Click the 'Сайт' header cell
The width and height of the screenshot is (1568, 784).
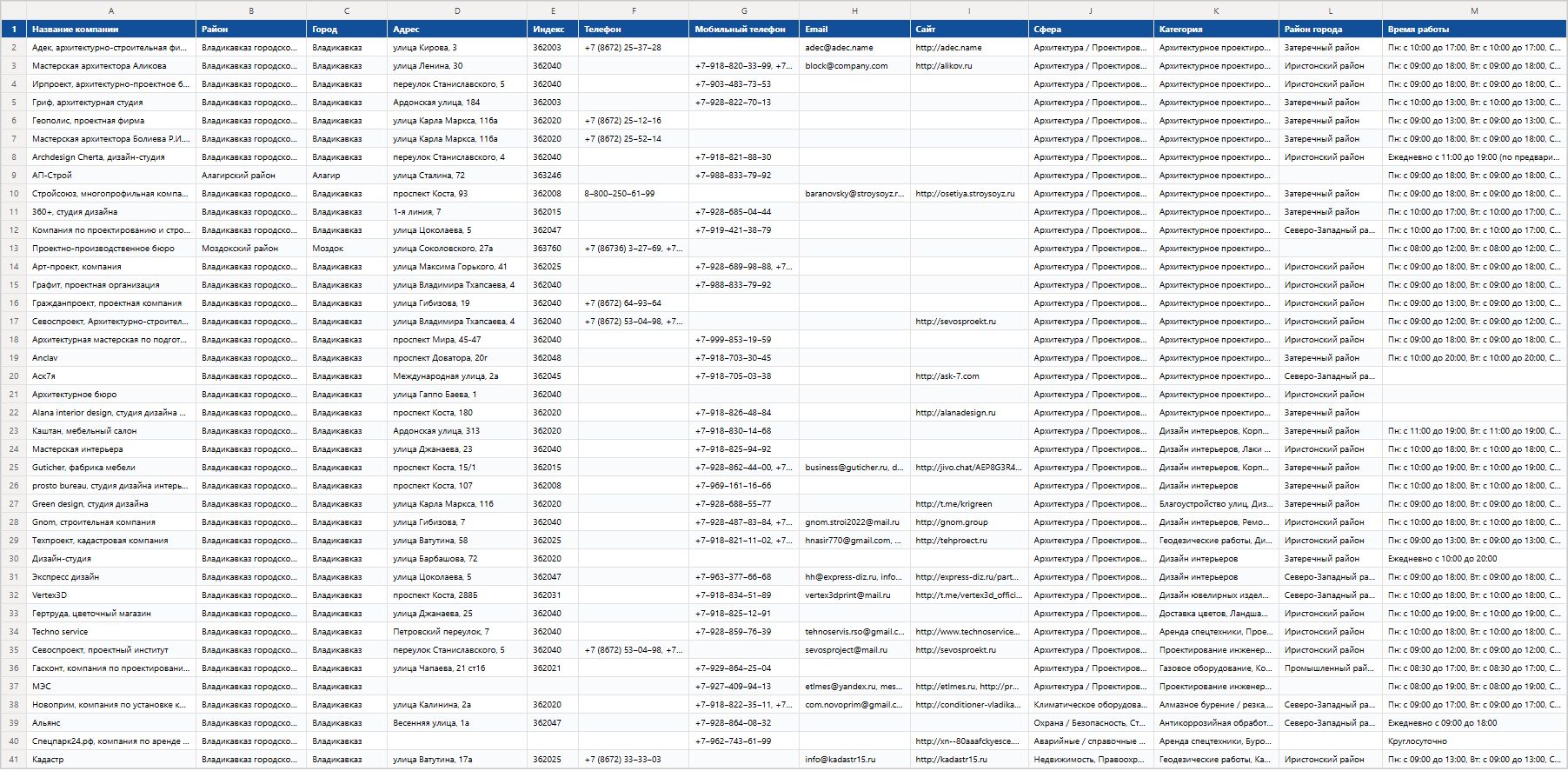969,30
